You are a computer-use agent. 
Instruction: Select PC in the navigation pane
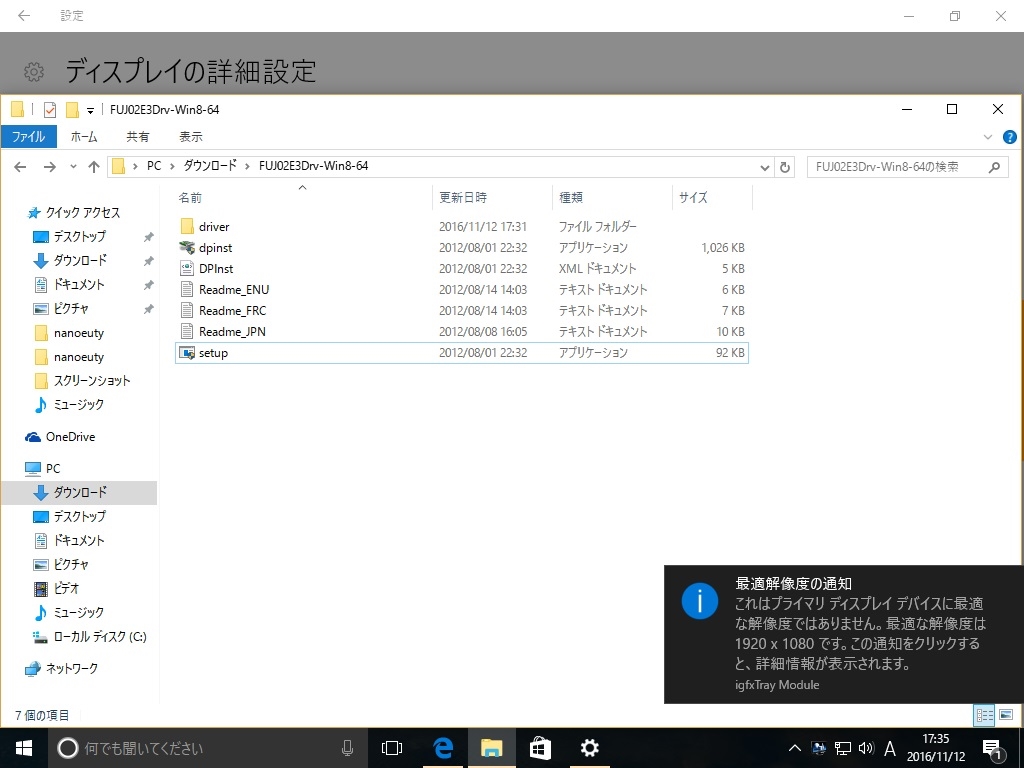pos(43,468)
